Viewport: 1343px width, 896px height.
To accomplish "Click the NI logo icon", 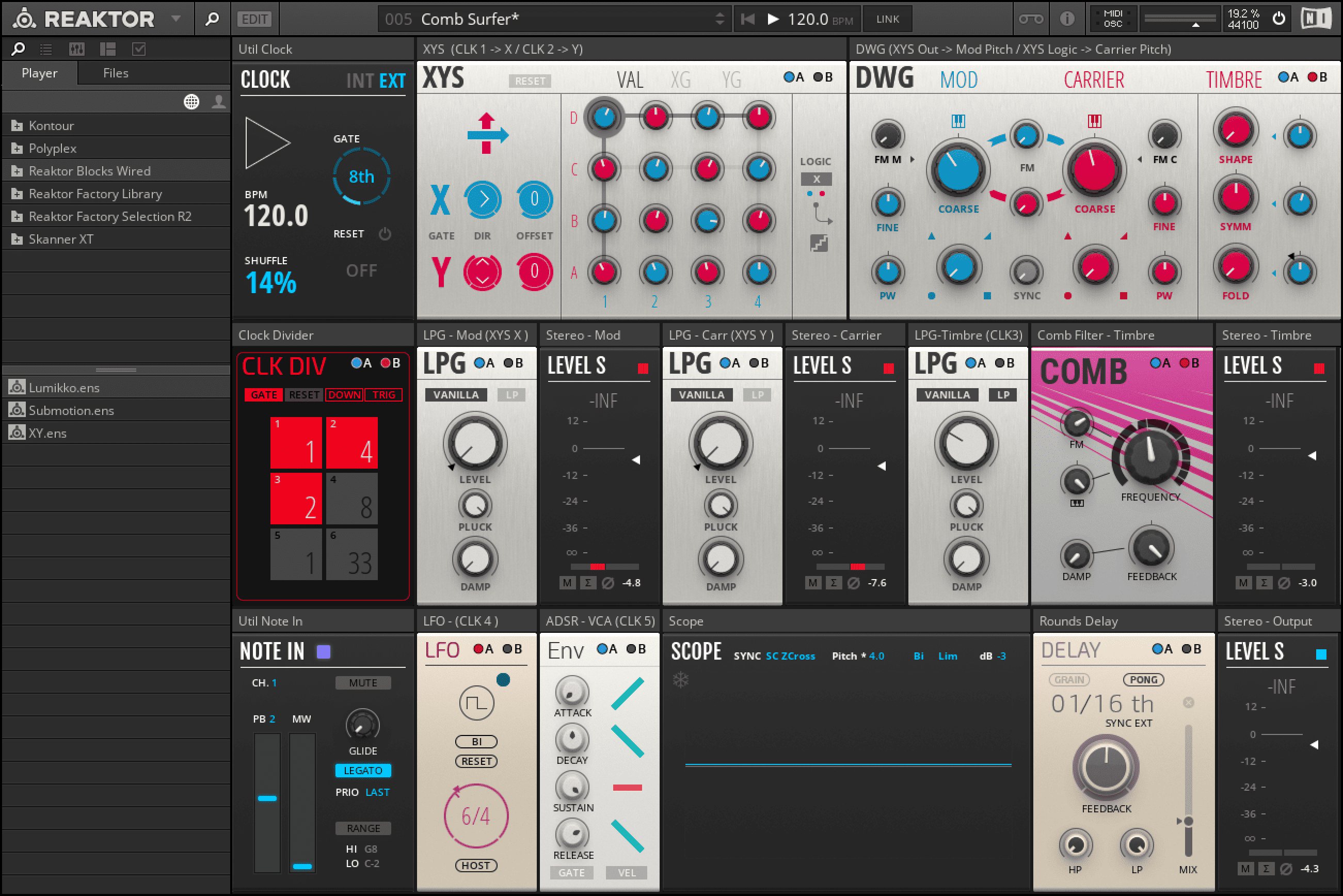I will pyautogui.click(x=1316, y=19).
